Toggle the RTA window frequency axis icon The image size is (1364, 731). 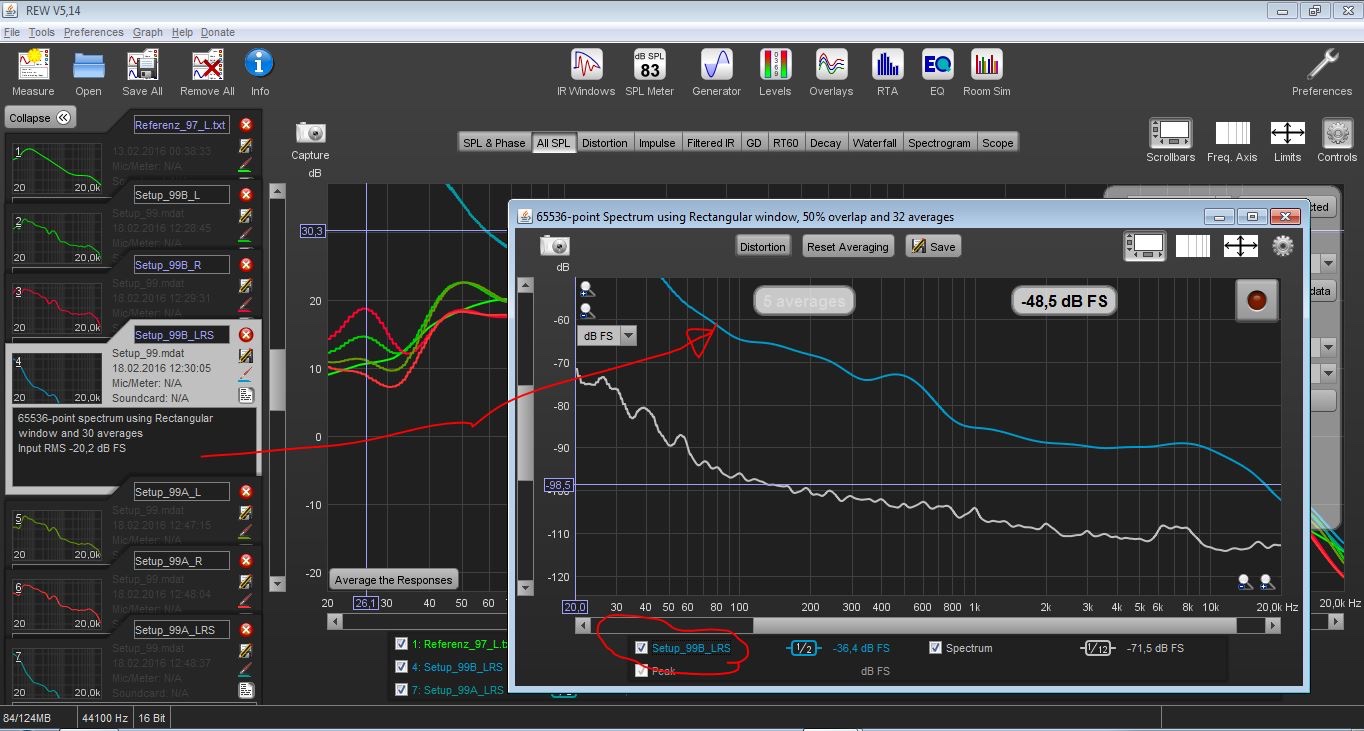pyautogui.click(x=1193, y=246)
